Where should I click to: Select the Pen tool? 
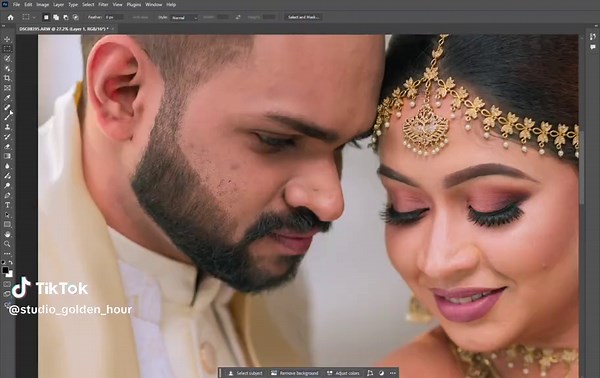coord(7,195)
